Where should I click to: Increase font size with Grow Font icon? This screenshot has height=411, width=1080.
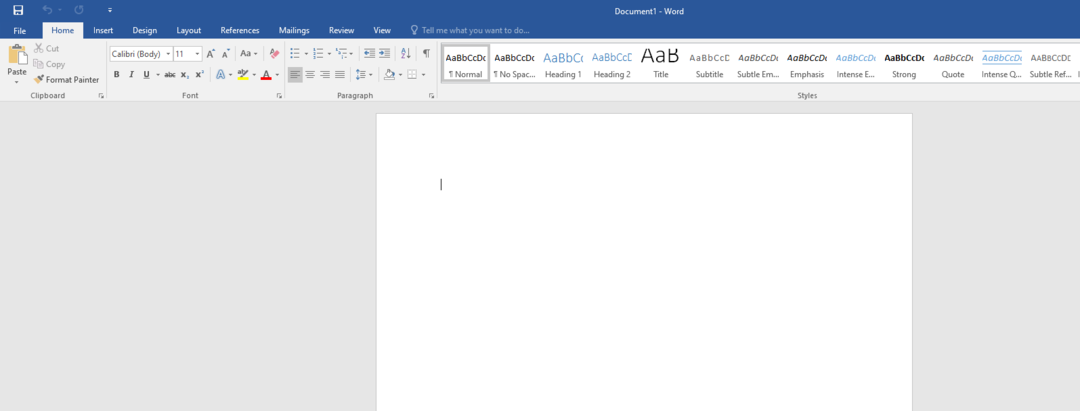(x=211, y=54)
